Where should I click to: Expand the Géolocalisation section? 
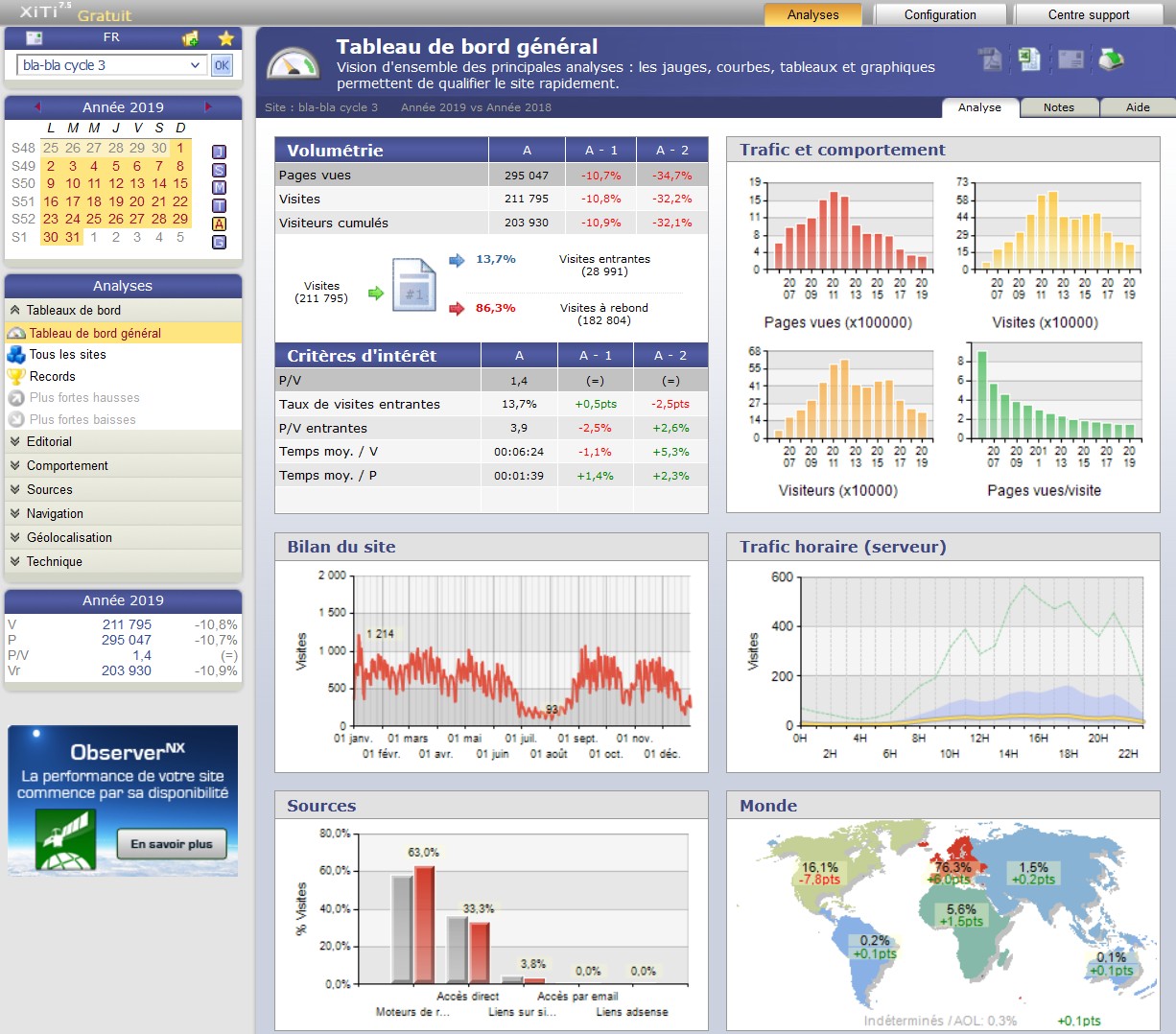(x=123, y=537)
